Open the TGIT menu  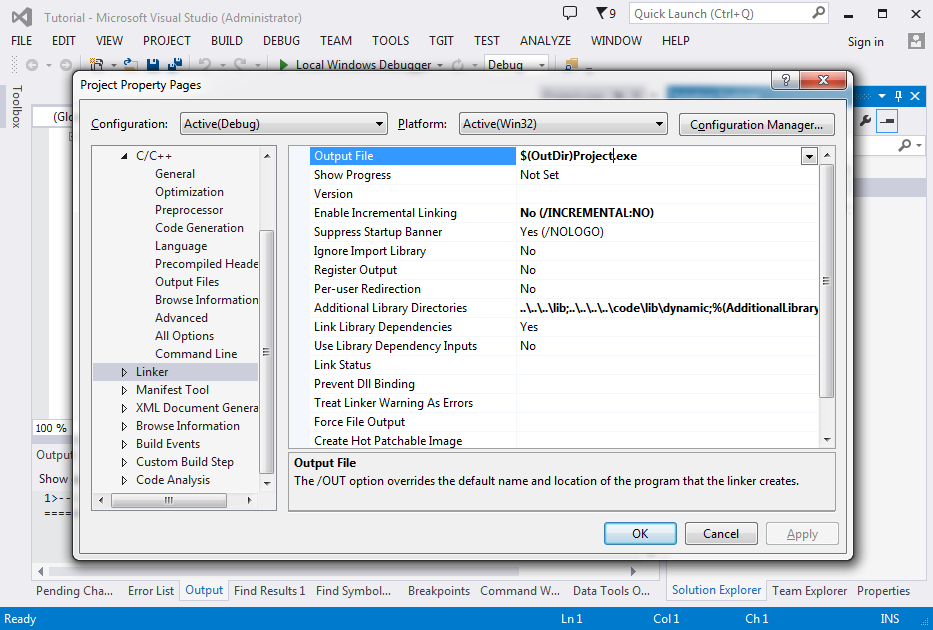coord(441,40)
